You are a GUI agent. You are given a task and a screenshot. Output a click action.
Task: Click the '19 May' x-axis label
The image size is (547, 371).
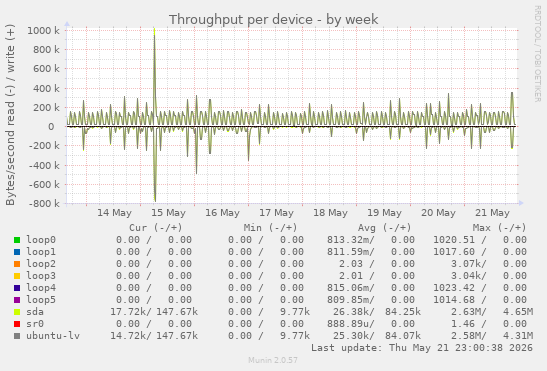(x=384, y=213)
